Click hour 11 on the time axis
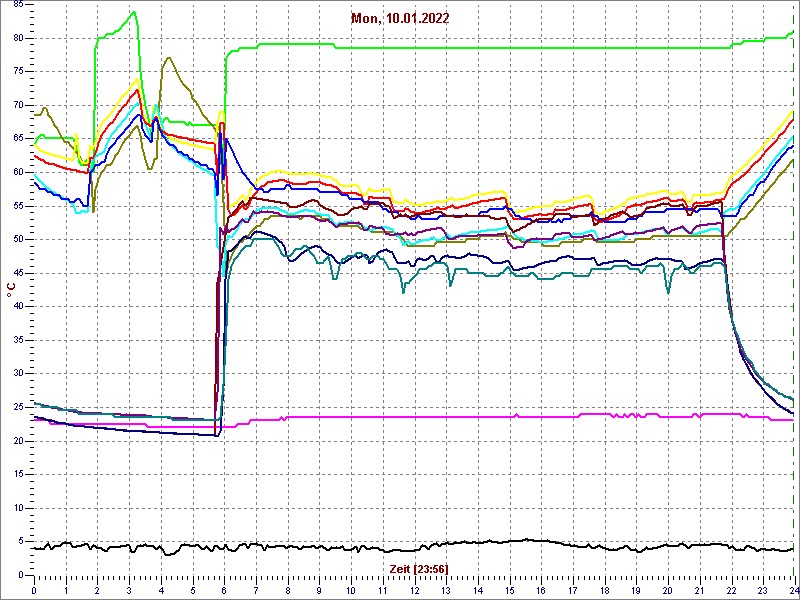The width and height of the screenshot is (800, 600). pos(382,589)
